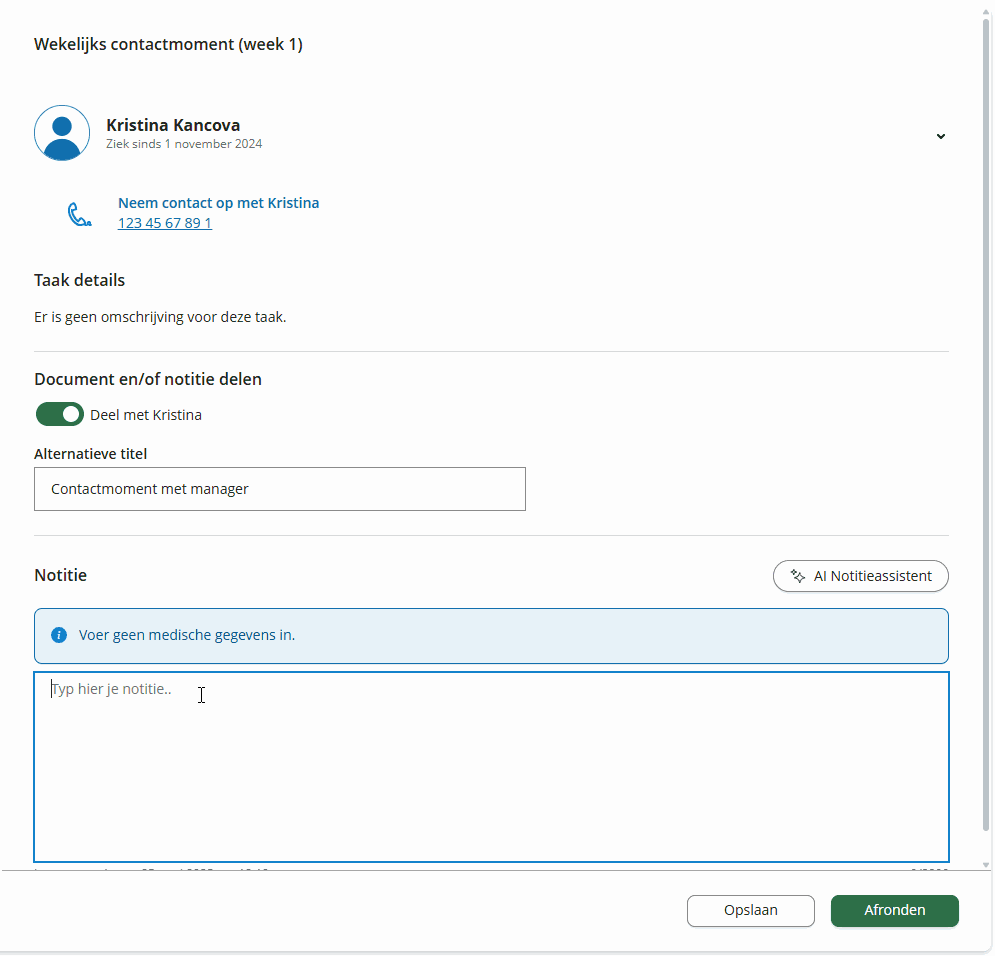Viewport: 995px width, 956px height.
Task: Click the green Afronden button
Action: 895,910
